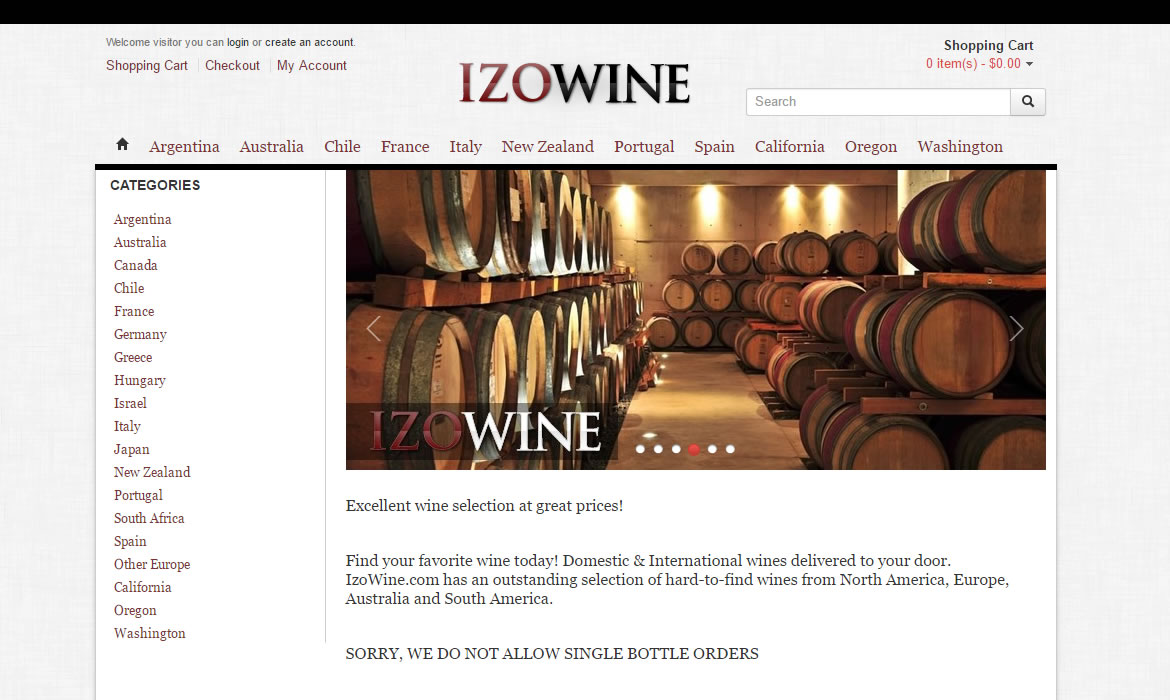Select the last slideshow dot
This screenshot has width=1170, height=700.
point(731,449)
